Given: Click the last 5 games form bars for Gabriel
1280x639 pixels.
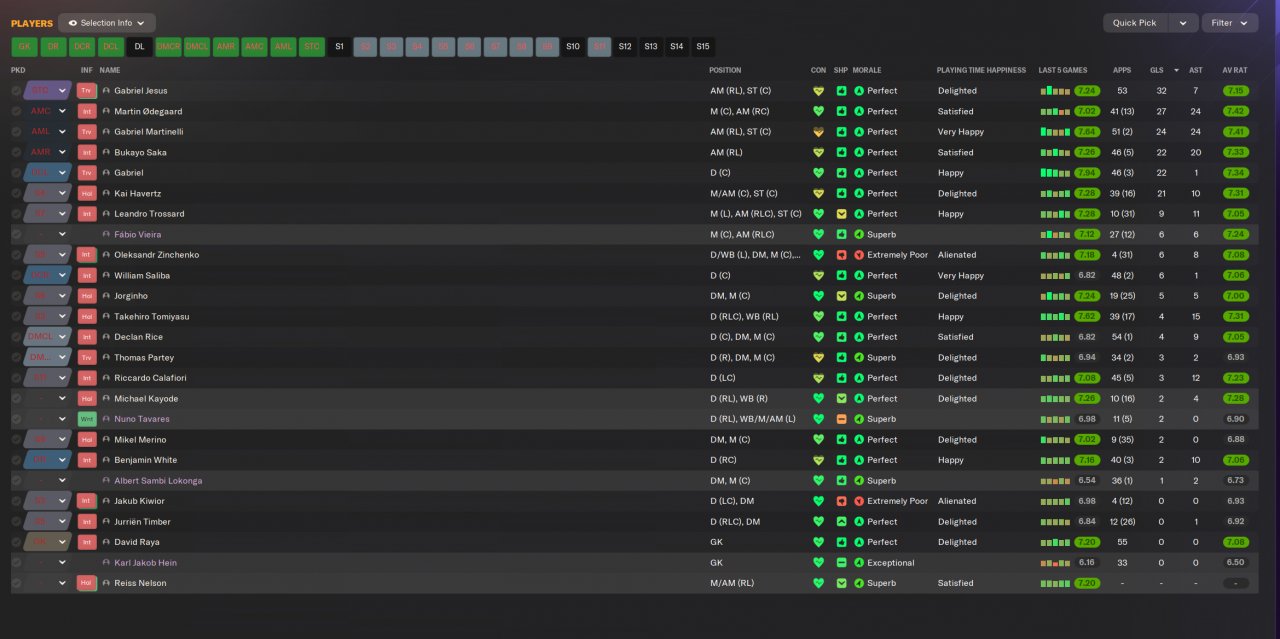Looking at the screenshot, I should (x=1055, y=173).
